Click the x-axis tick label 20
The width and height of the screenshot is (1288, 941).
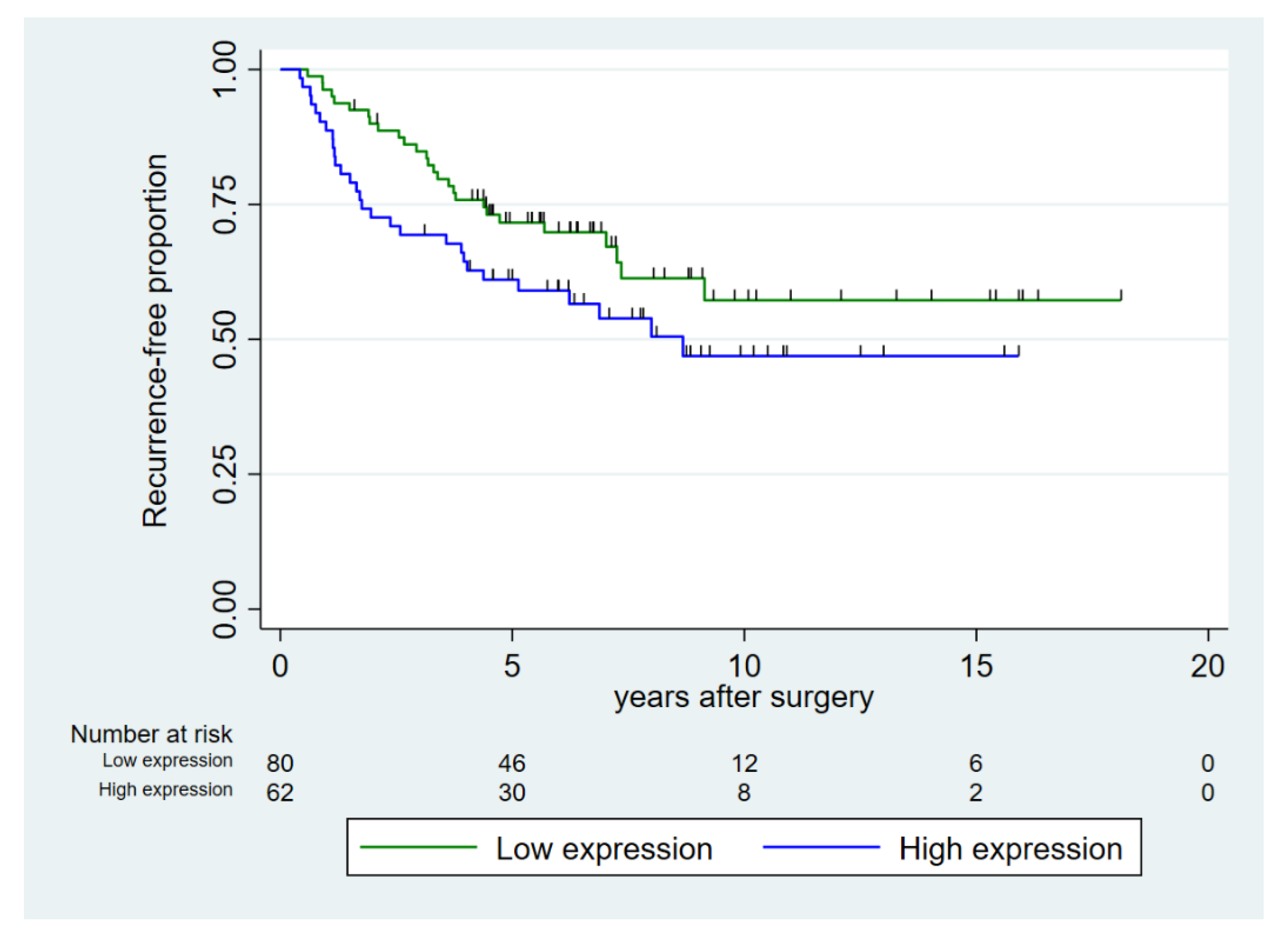point(1208,666)
